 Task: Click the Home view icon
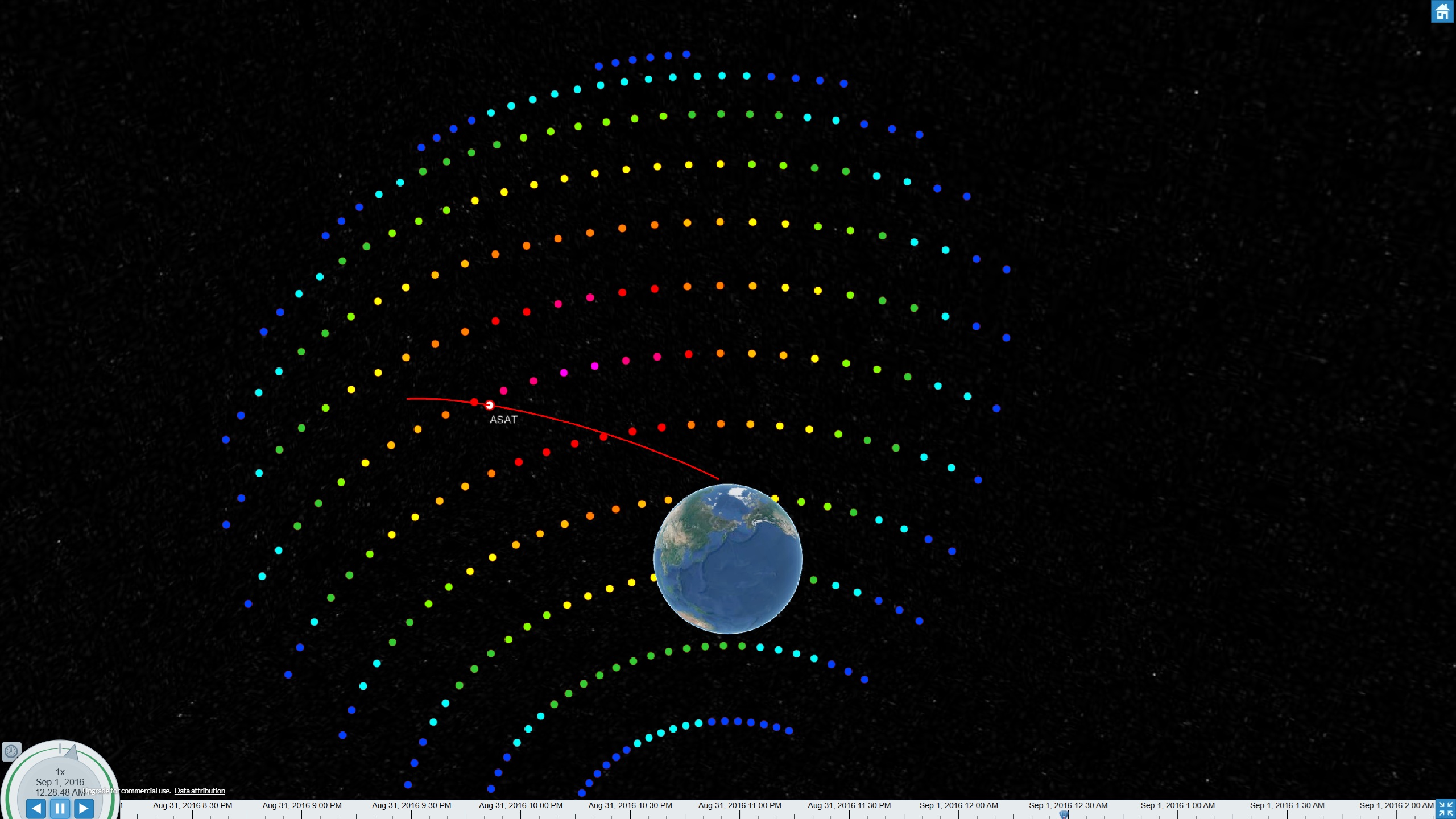coord(1442,11)
